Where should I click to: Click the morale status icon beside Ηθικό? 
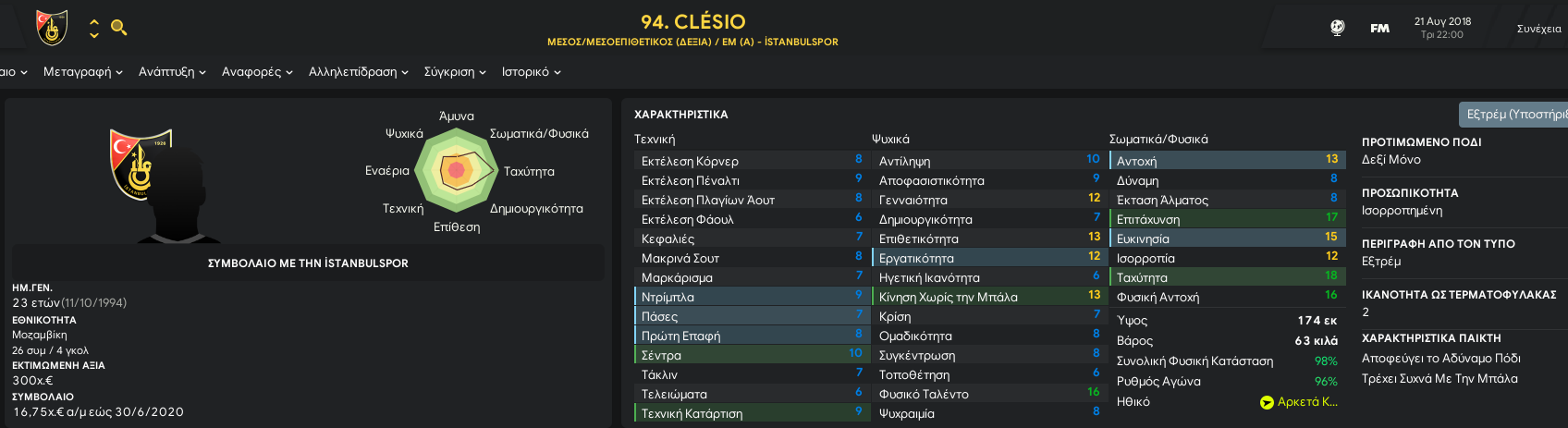point(1267,402)
